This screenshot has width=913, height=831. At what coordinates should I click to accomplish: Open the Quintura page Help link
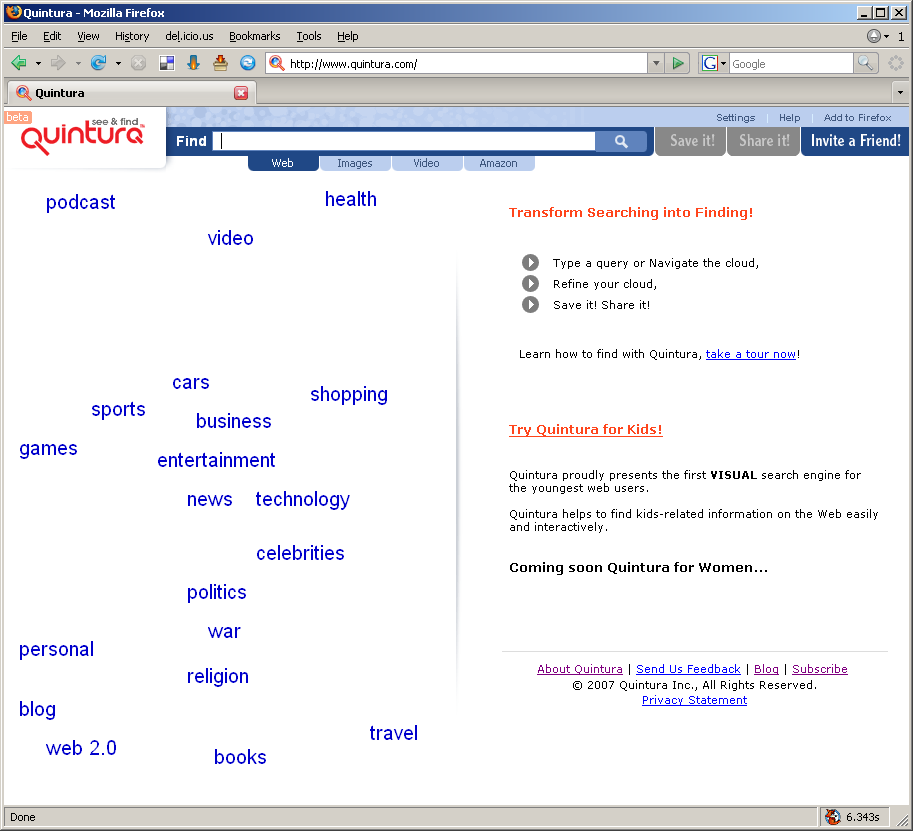tap(790, 118)
